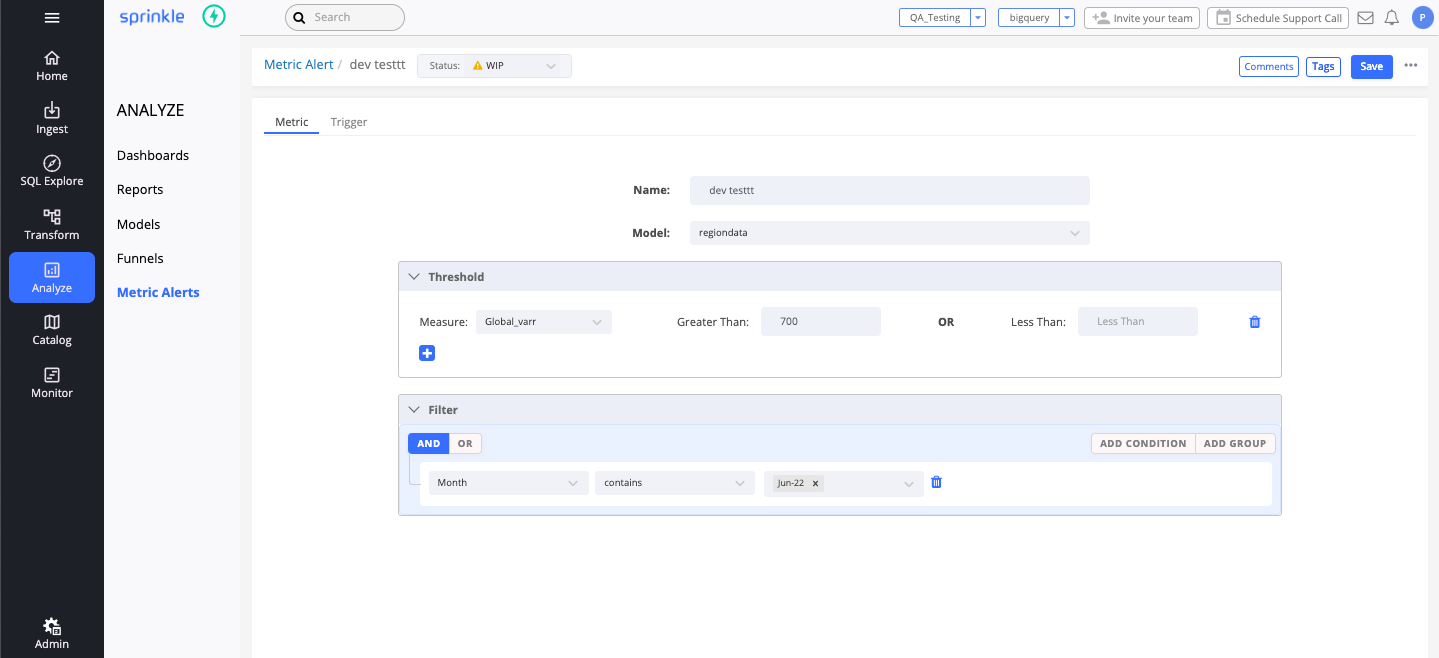Click the Save button
Viewport: 1439px width, 658px height.
click(1372, 66)
